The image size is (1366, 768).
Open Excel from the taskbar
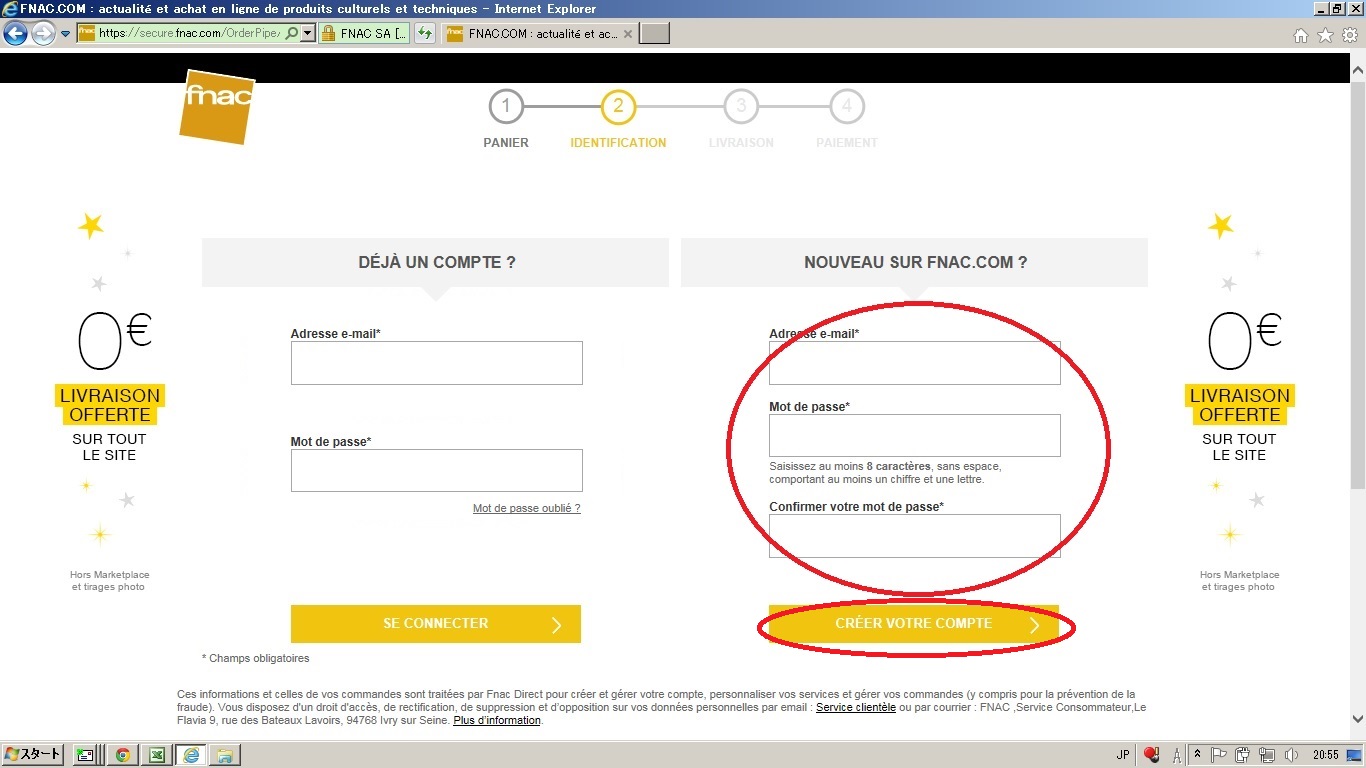[155, 755]
